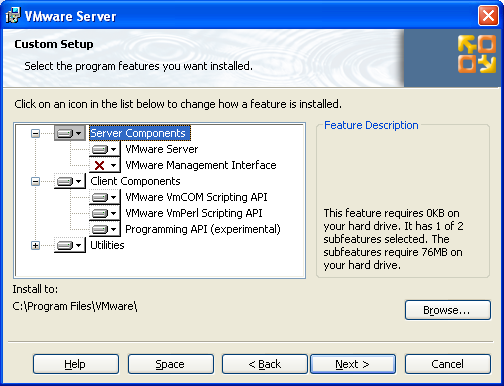
Task: Click the 'Custom Setup' heading
Action: (54, 44)
